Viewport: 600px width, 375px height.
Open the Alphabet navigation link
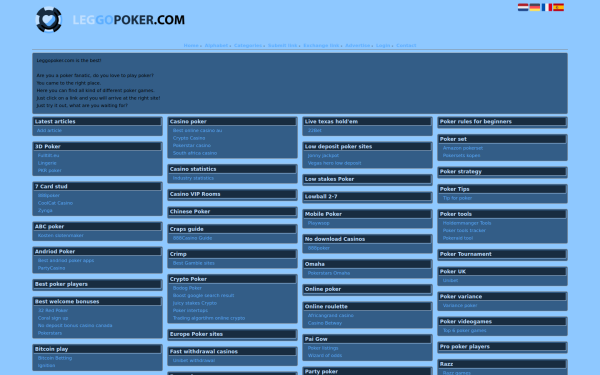pos(216,46)
